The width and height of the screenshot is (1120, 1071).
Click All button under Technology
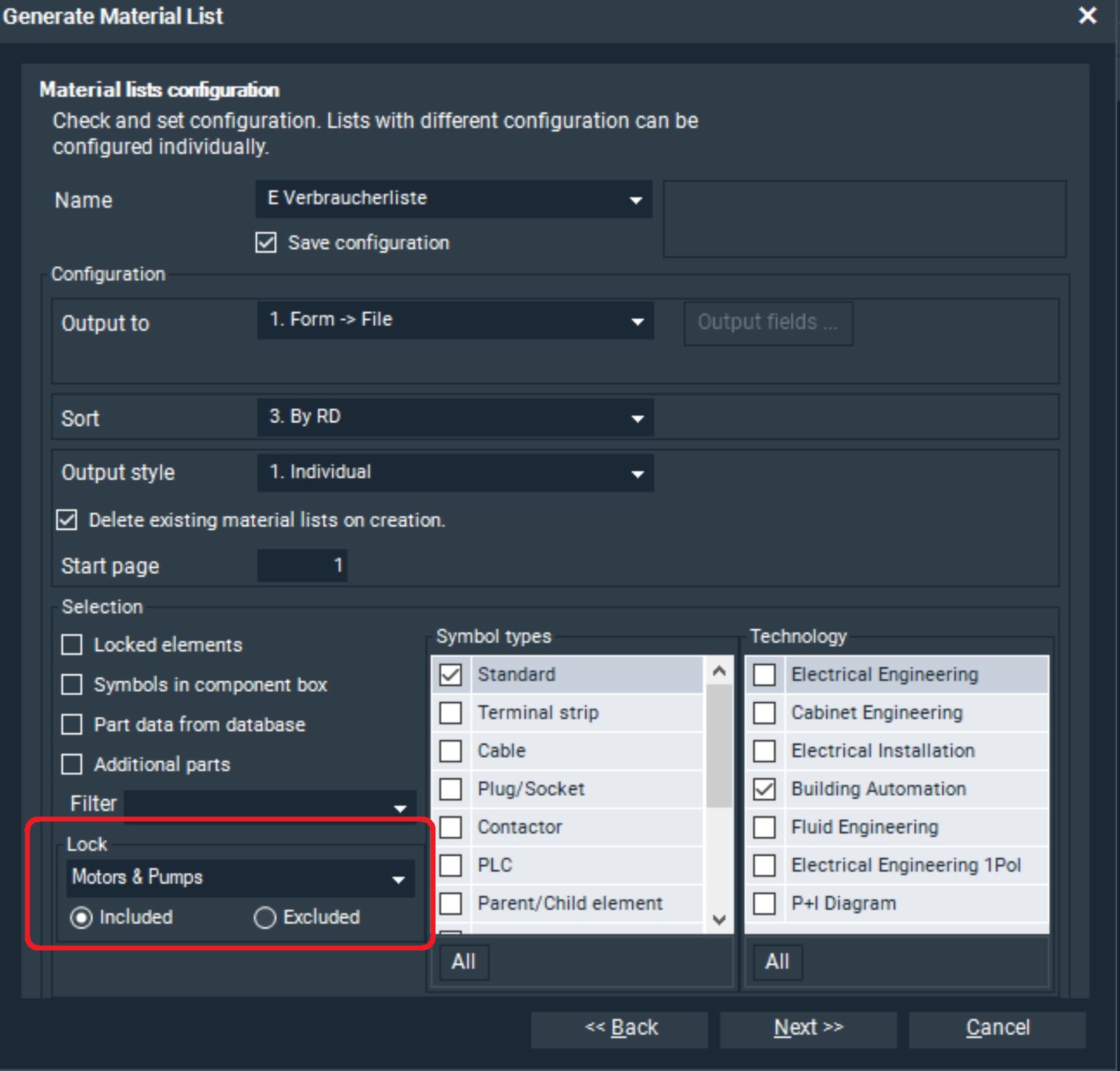point(777,962)
